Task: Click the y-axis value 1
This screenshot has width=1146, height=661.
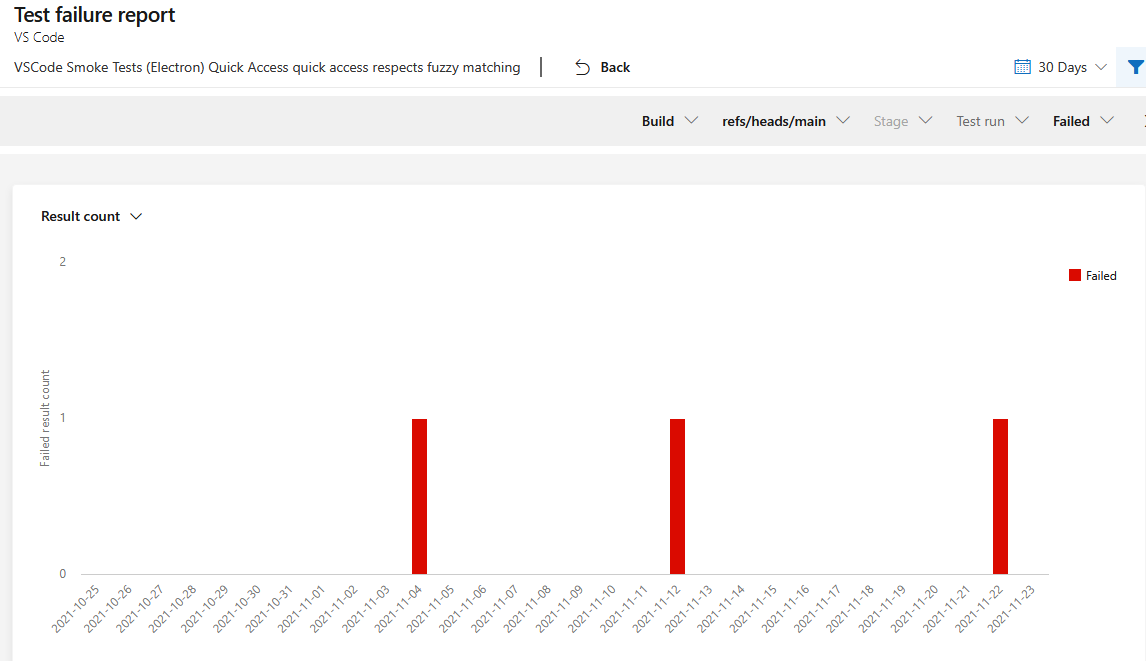Action: [63, 418]
